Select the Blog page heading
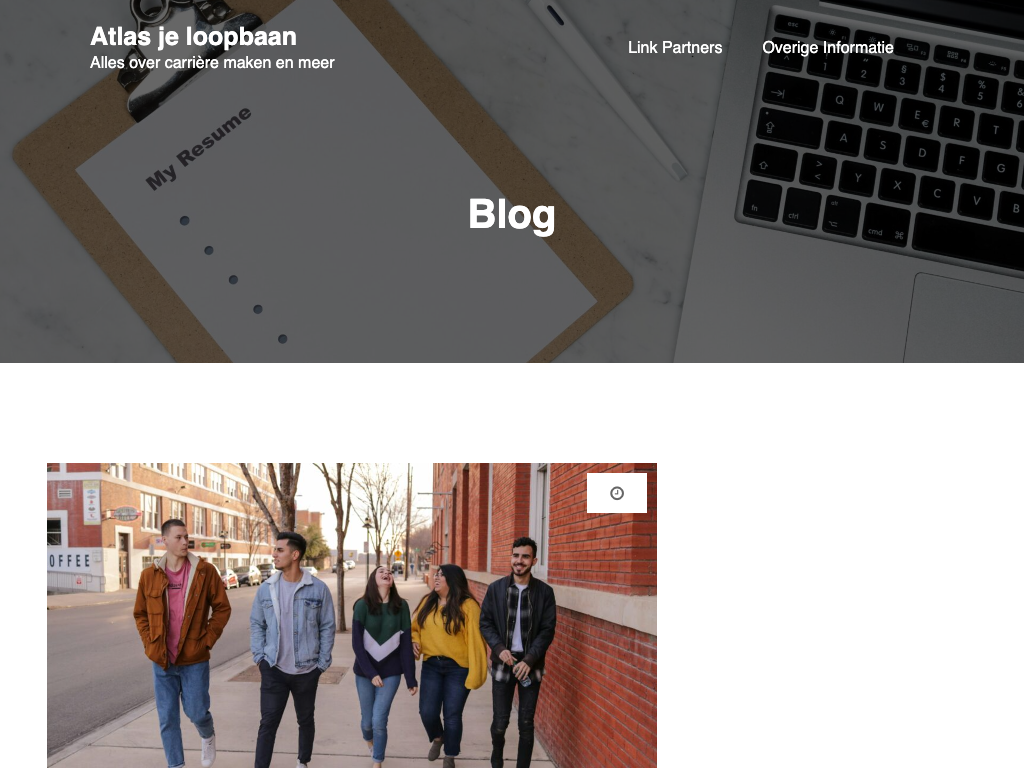 tap(511, 214)
